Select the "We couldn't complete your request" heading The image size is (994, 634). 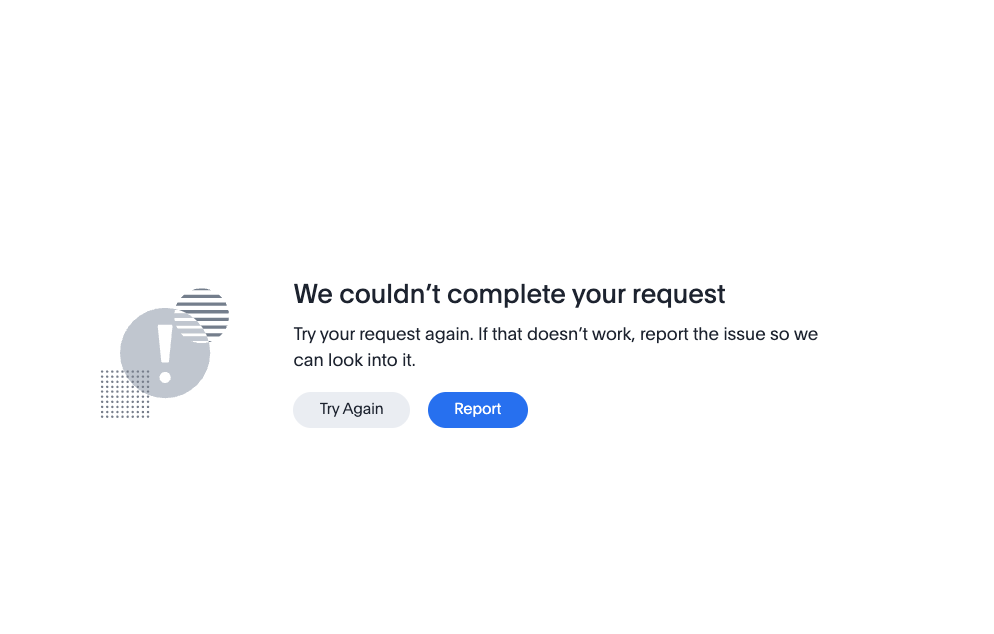coord(509,294)
